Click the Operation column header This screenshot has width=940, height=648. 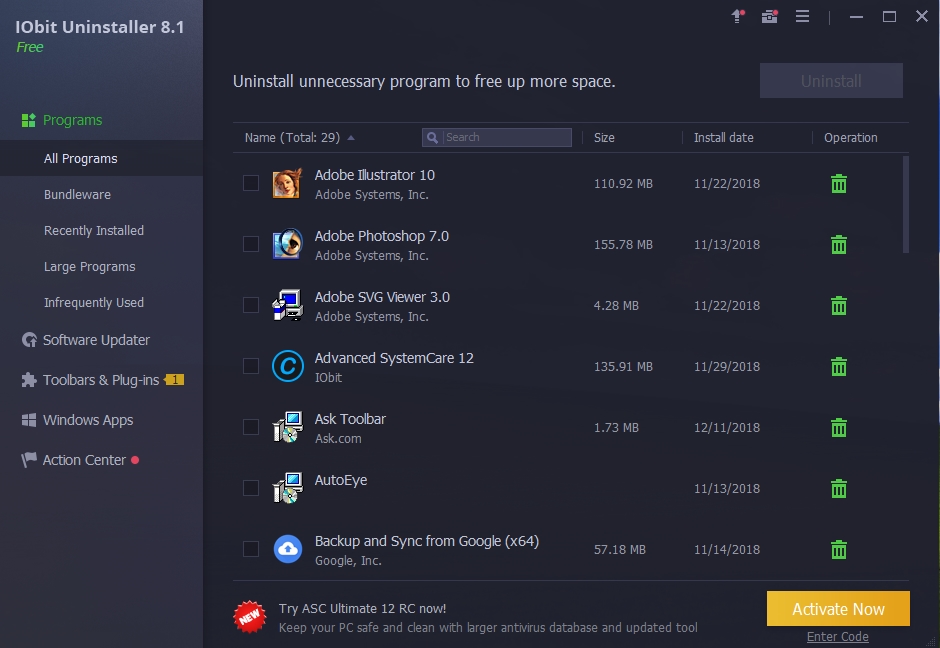click(850, 137)
